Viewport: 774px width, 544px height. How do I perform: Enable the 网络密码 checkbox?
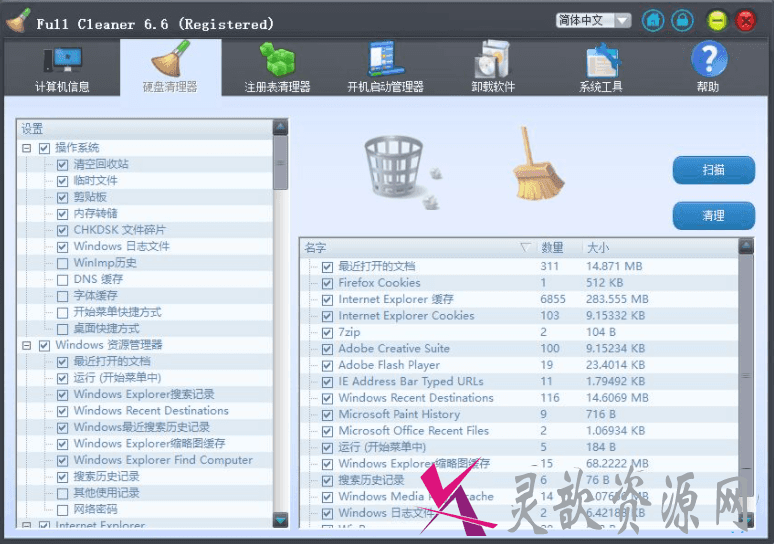(62, 509)
